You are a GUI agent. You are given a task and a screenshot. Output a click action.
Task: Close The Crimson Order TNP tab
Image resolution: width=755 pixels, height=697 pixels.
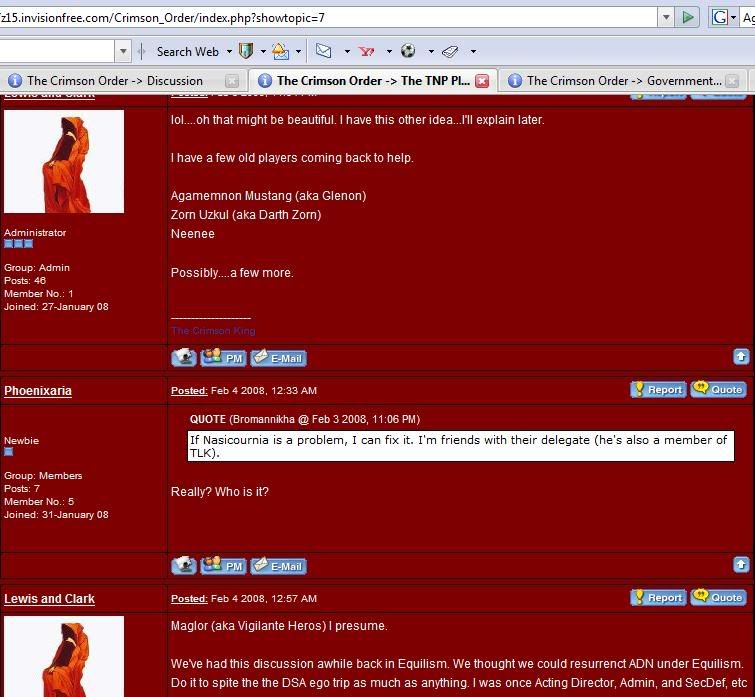[x=482, y=81]
